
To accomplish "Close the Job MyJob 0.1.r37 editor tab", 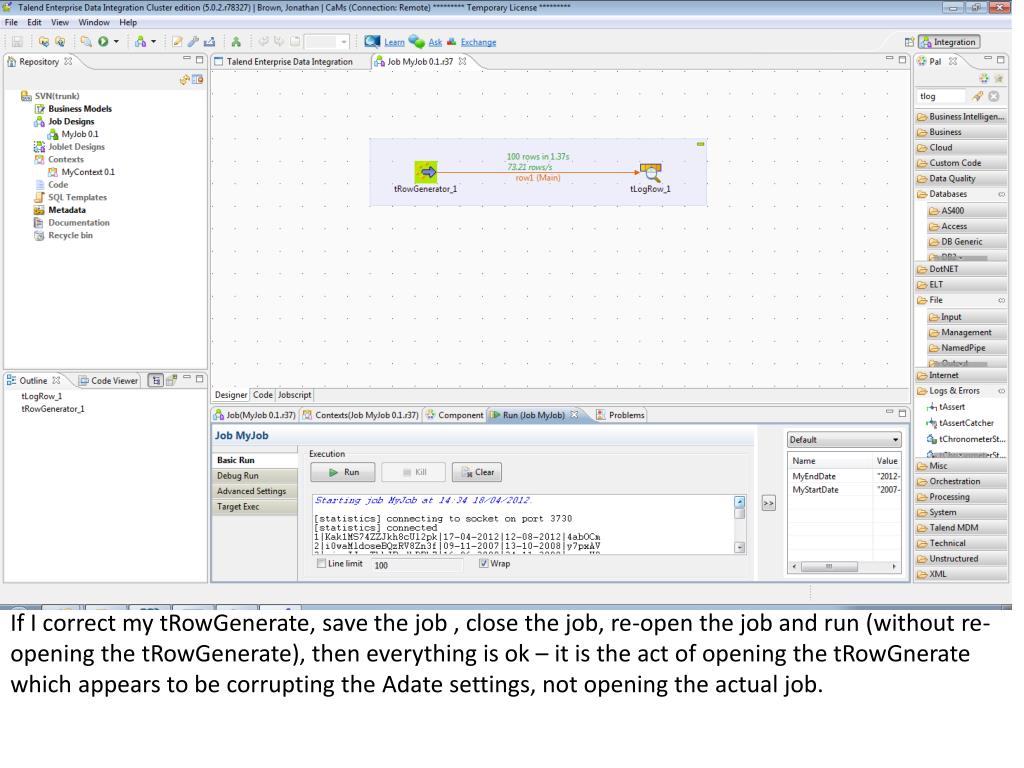I will coord(462,61).
